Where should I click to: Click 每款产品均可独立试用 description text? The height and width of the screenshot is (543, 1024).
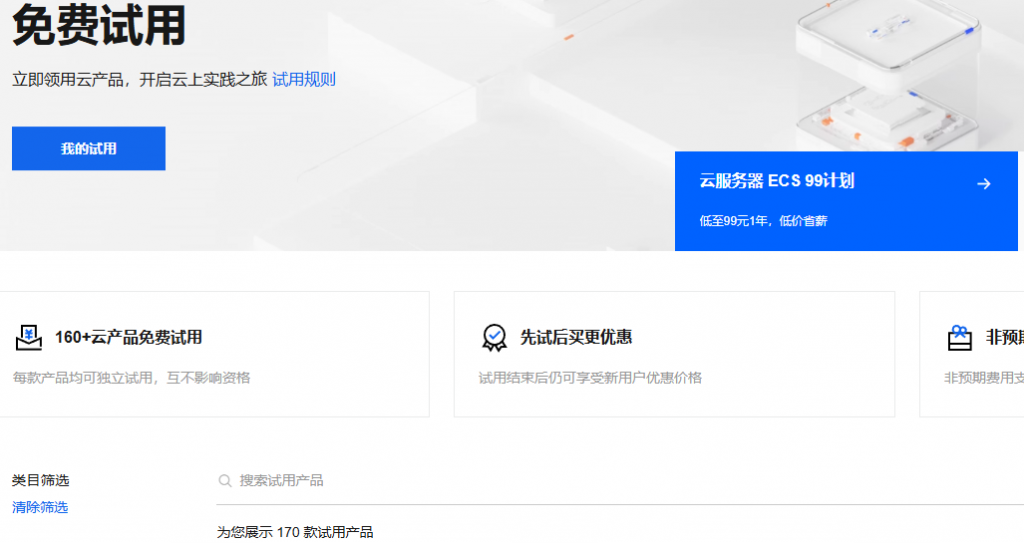131,378
